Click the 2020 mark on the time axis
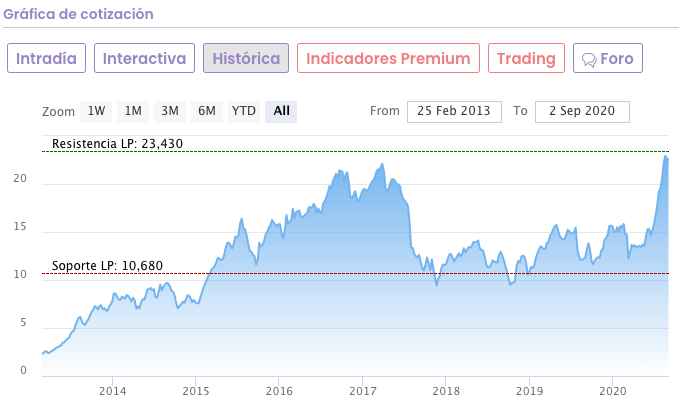Viewport: 681px width, 408px height. 611,390
